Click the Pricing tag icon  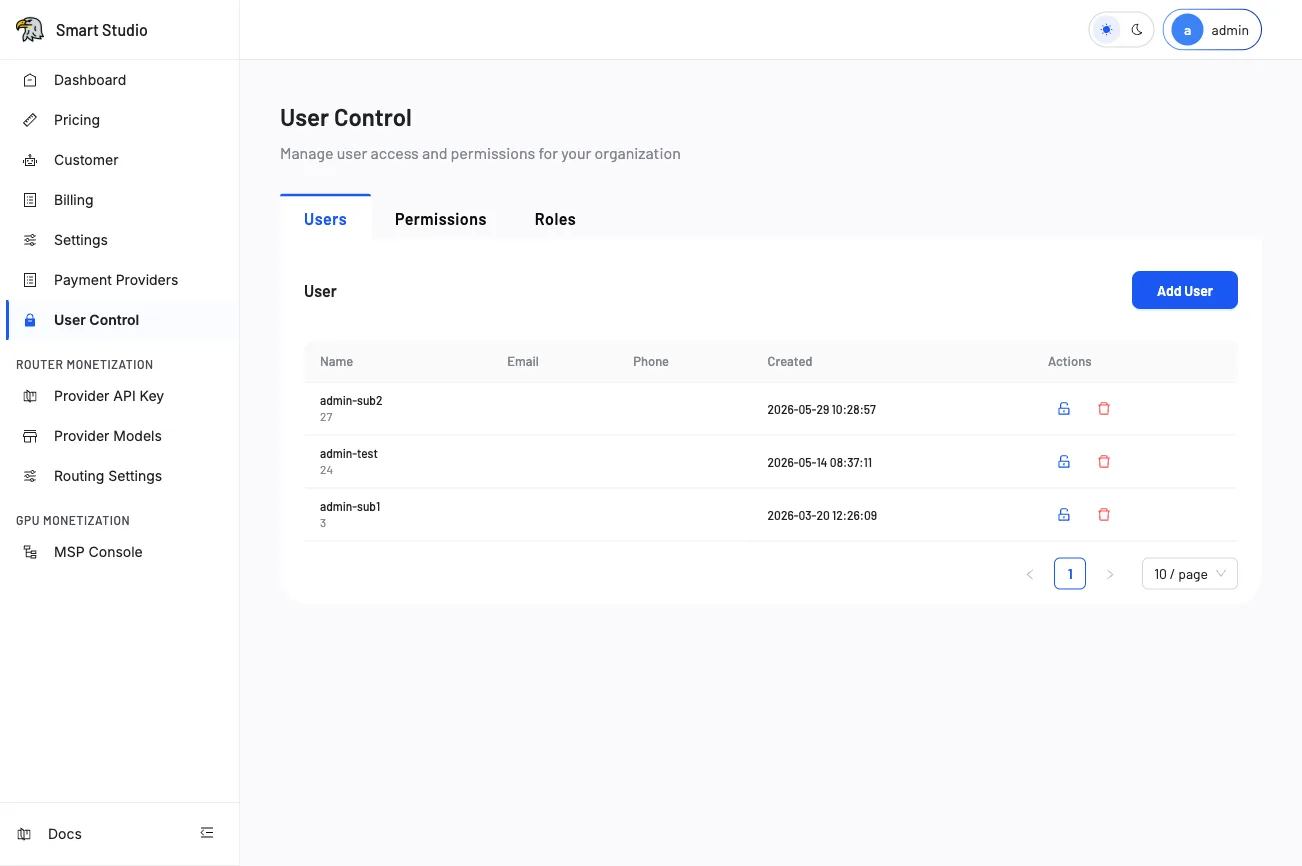30,120
